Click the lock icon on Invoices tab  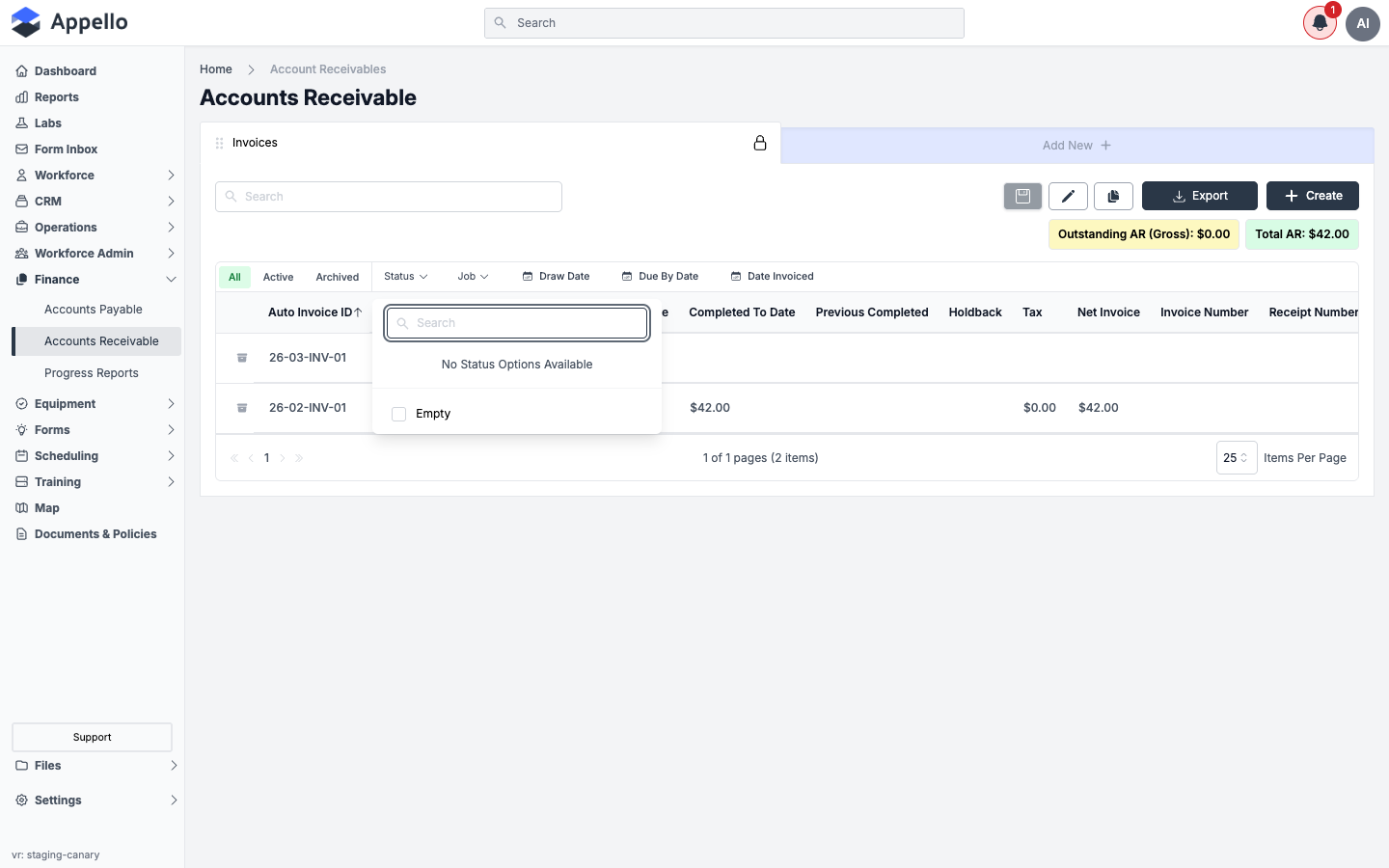760,143
